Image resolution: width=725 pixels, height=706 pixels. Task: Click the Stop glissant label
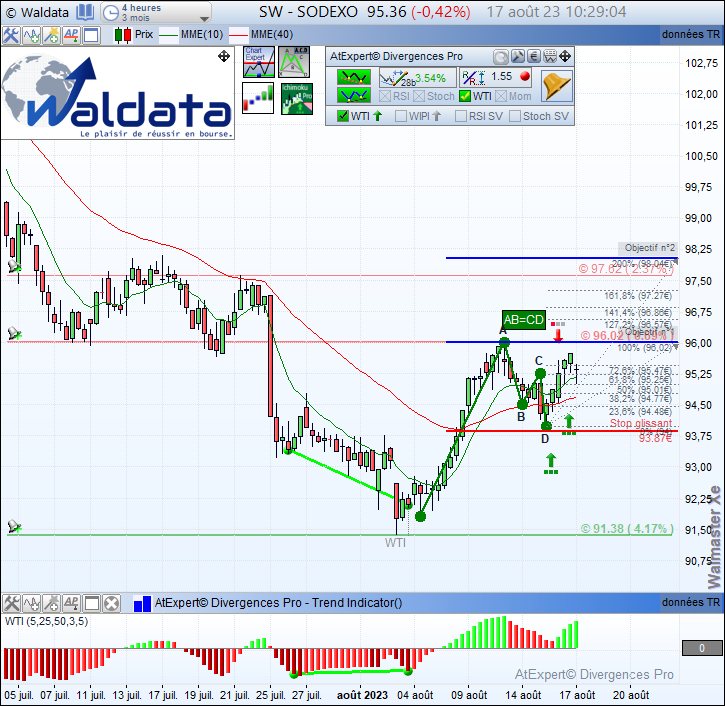click(x=640, y=423)
